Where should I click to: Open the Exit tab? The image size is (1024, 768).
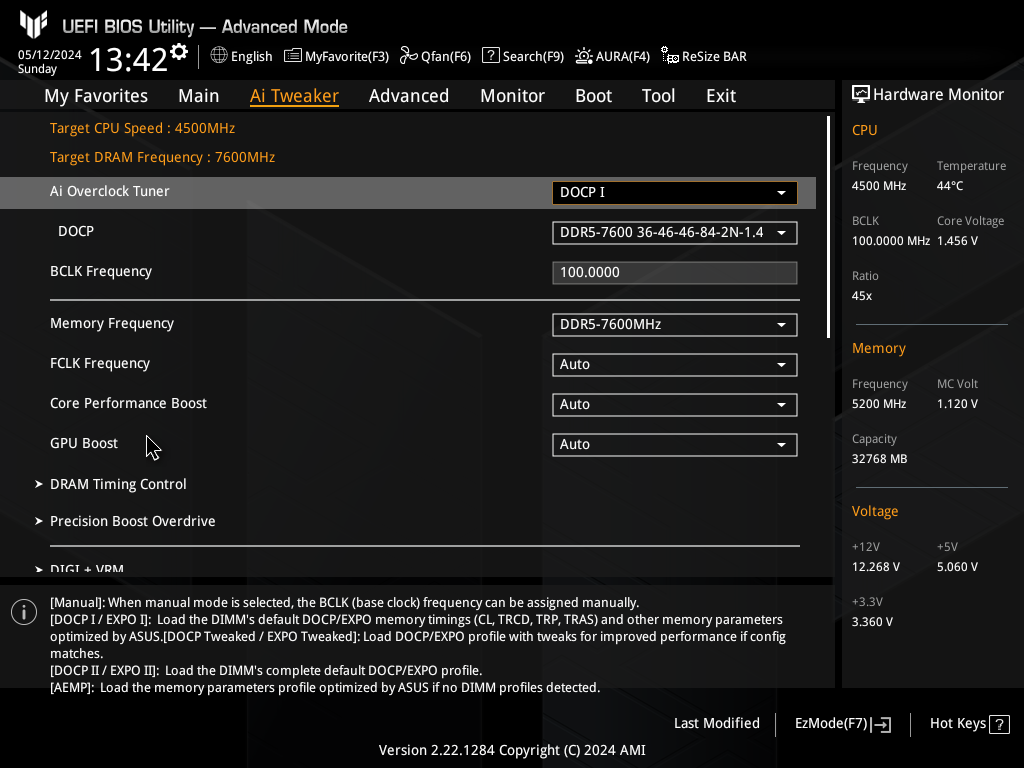721,95
